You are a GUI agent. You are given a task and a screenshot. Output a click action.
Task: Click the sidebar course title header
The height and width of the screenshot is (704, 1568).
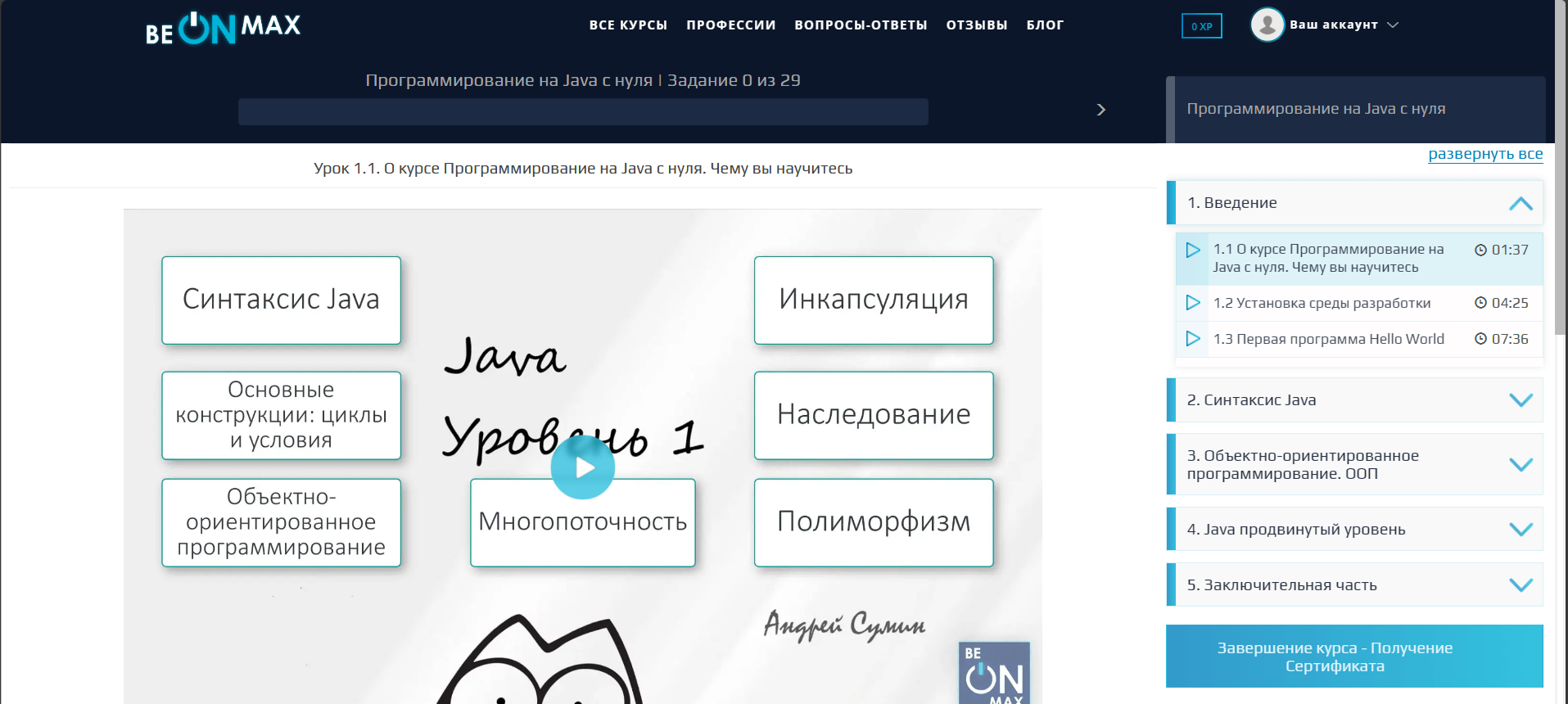1355,110
